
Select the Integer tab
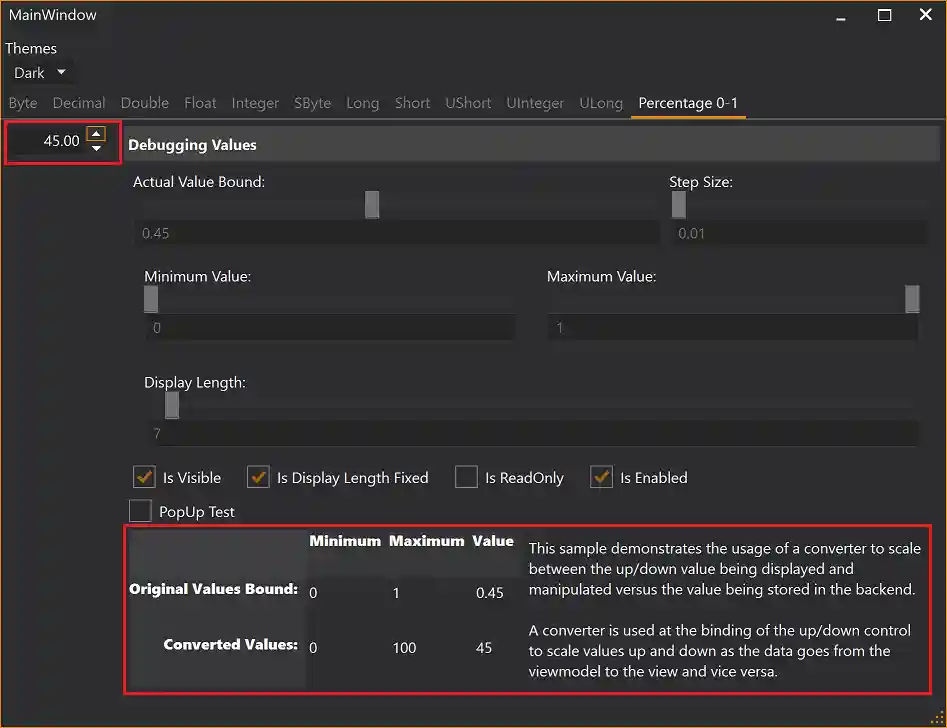[255, 103]
